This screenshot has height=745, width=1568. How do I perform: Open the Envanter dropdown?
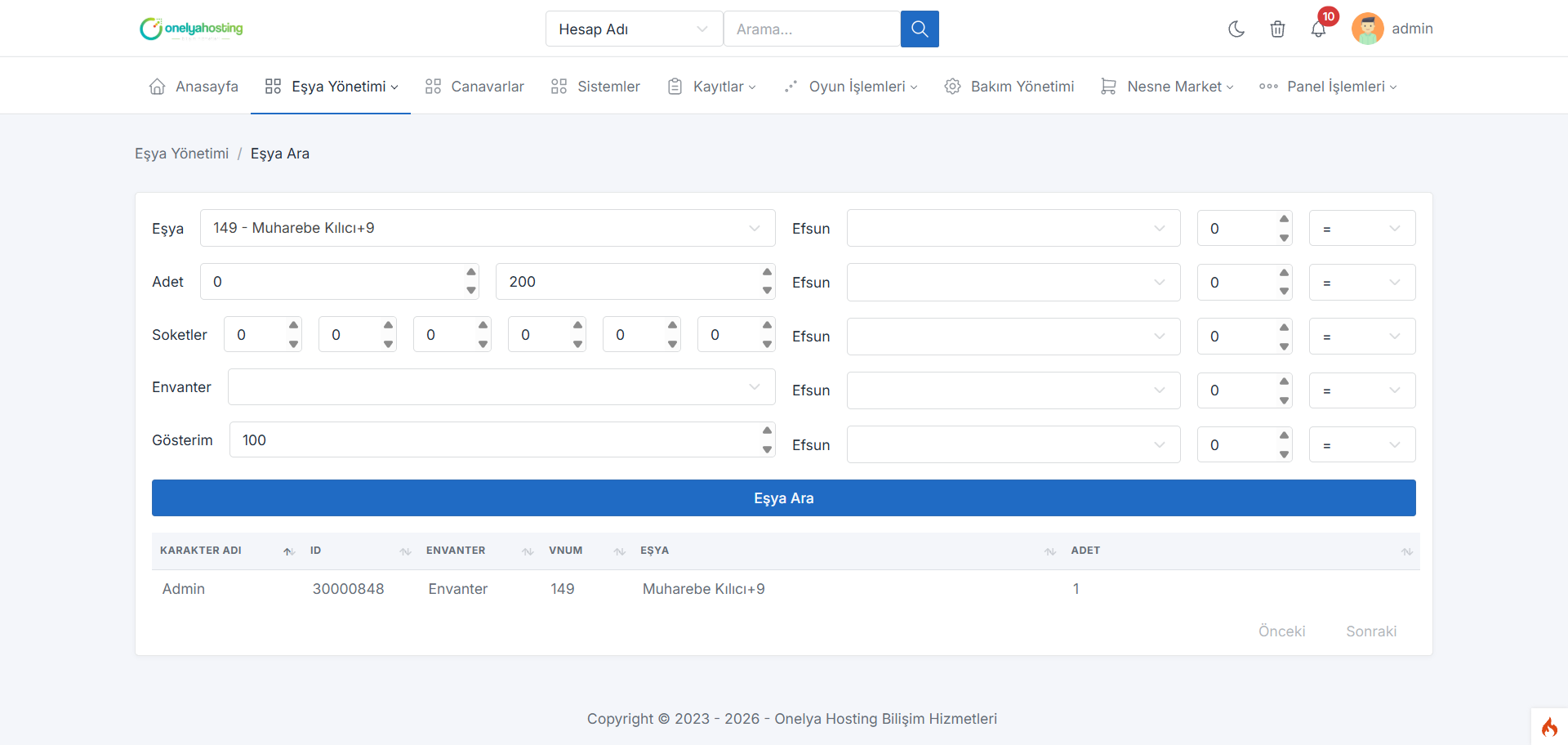[501, 387]
